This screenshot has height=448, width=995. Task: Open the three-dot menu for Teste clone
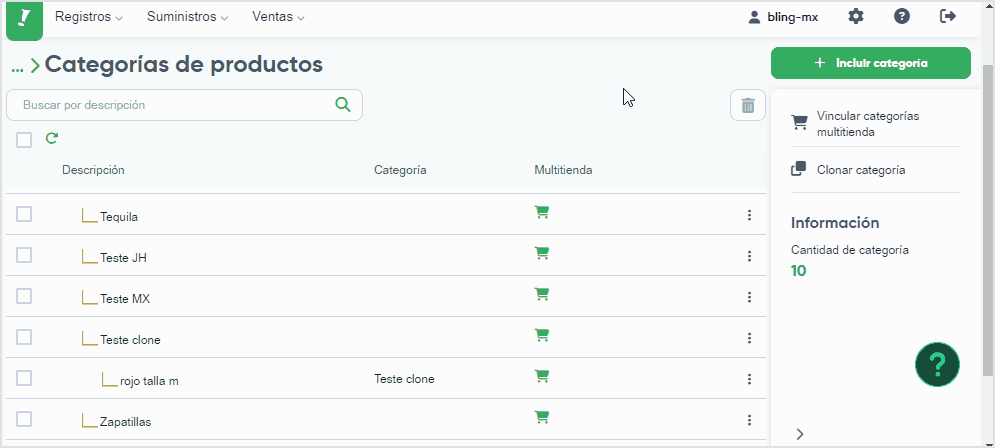[x=749, y=338]
